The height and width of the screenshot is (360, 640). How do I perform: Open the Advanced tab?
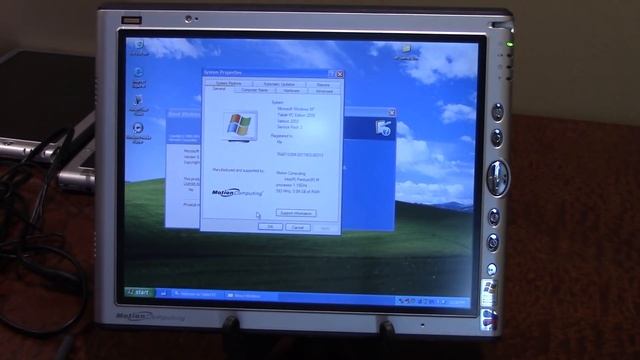point(324,91)
